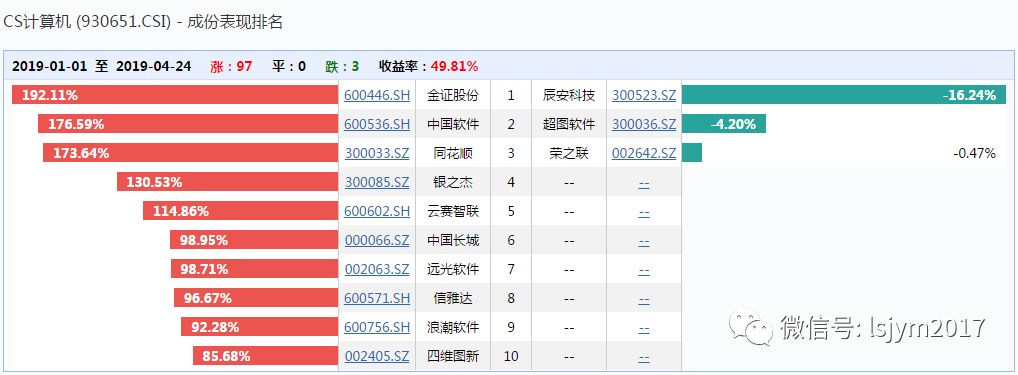Click the 85.68% red gain bar

point(265,356)
